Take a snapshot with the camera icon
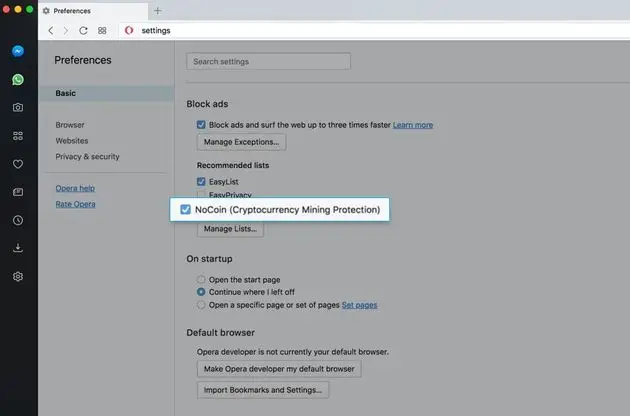The height and width of the screenshot is (416, 630). coord(18,107)
